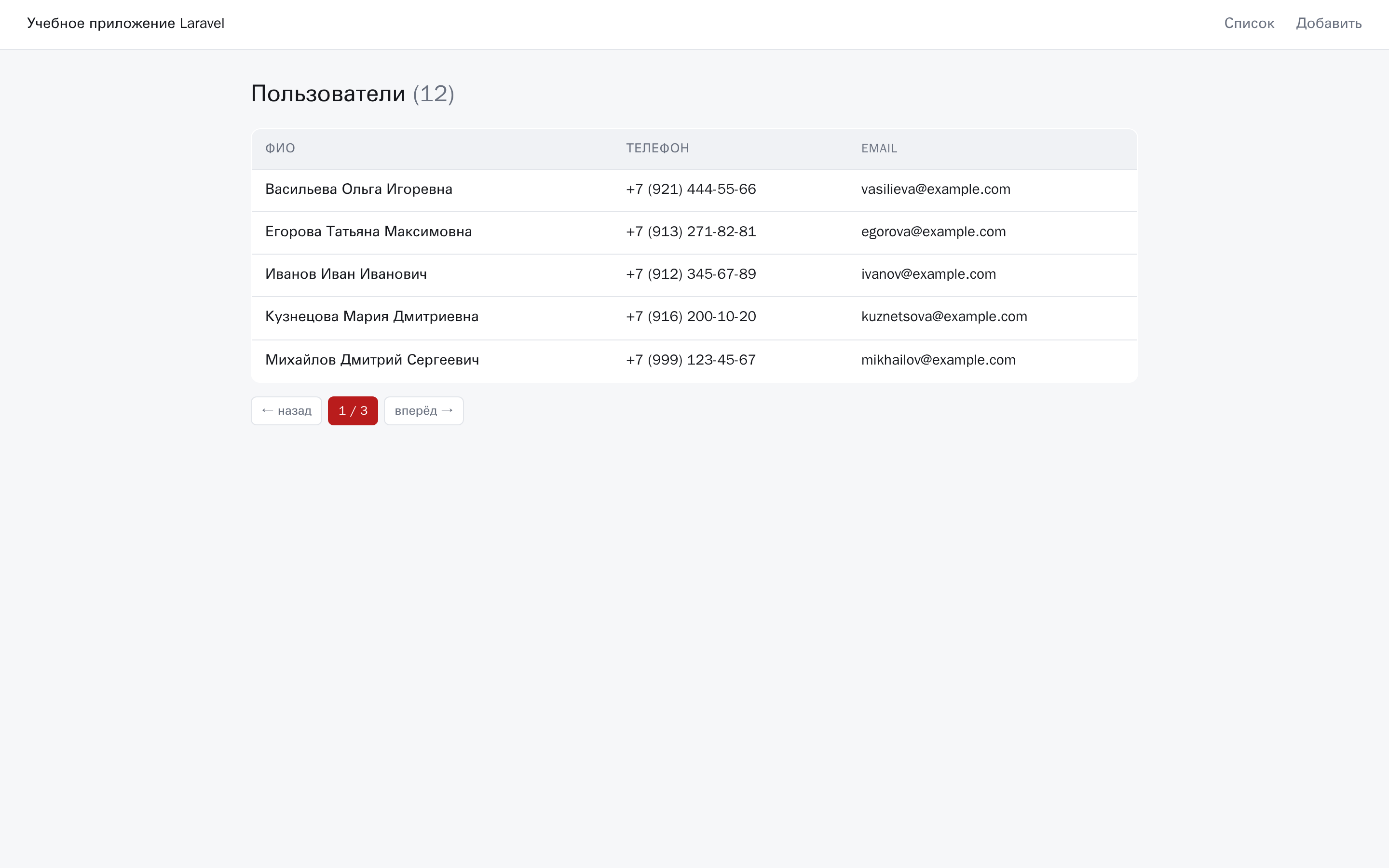
Task: Click phone number +7 (916) 200-10-20
Action: pyautogui.click(x=691, y=317)
